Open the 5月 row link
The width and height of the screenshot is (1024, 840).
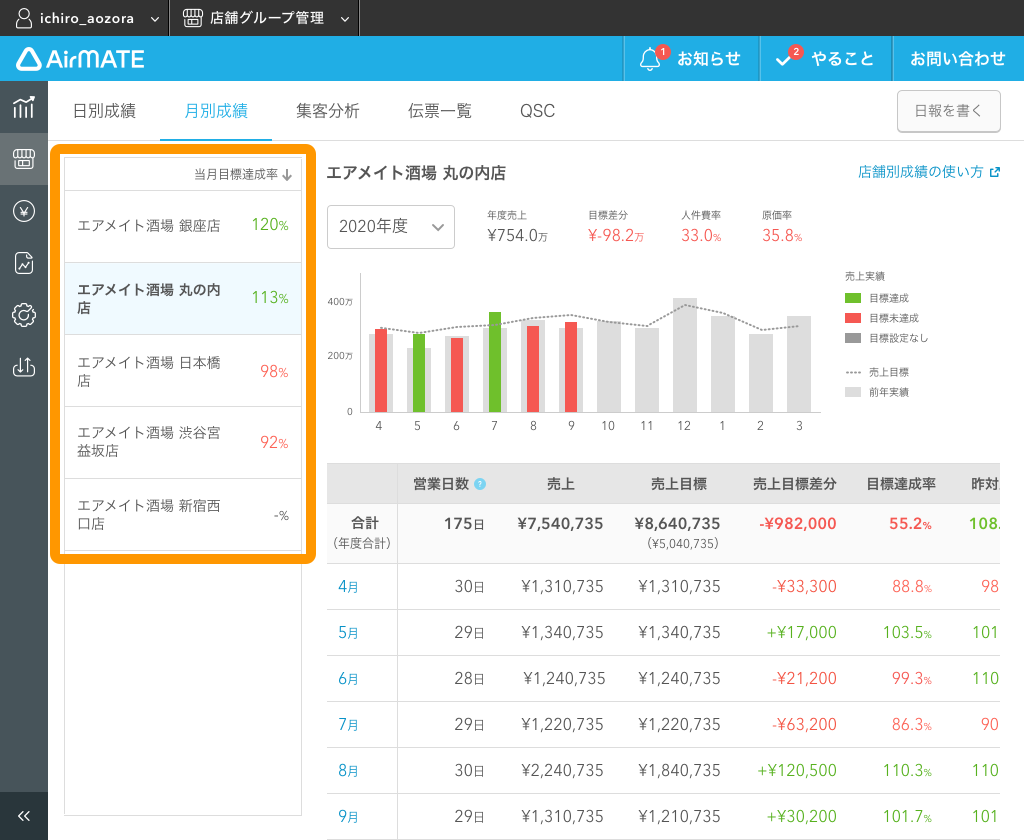pos(348,632)
